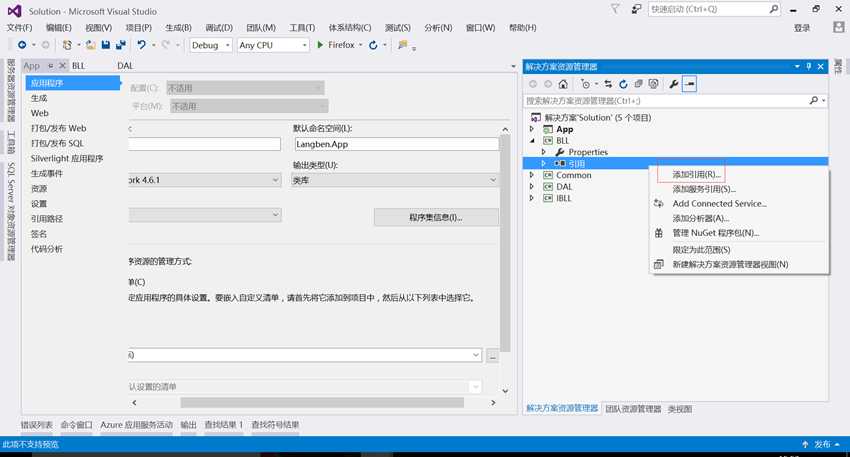Viewport: 850px width, 457px height.
Task: Open target framework dropdown showing 4.6.1
Action: [205, 180]
